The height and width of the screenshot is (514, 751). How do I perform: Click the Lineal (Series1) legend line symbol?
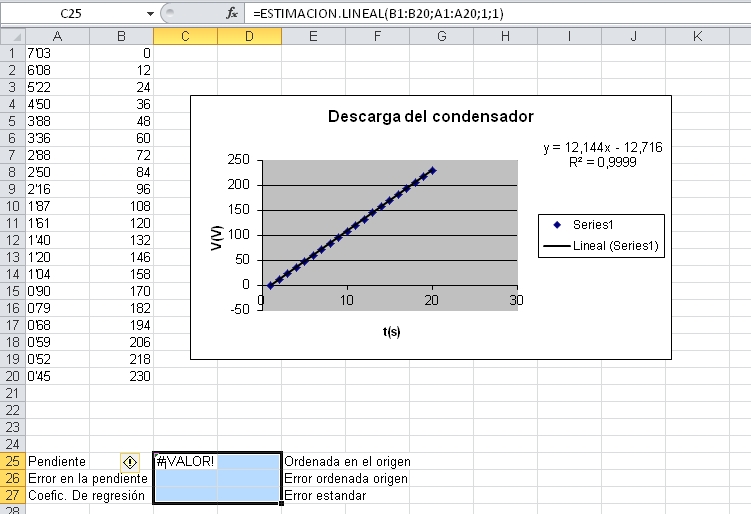(x=557, y=244)
